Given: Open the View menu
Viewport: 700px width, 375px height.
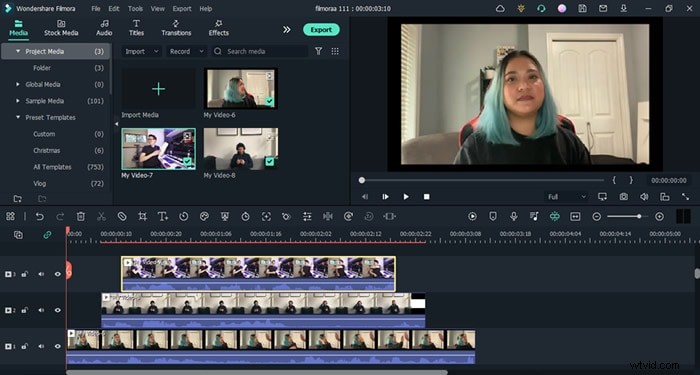Looking at the screenshot, I should [x=157, y=8].
